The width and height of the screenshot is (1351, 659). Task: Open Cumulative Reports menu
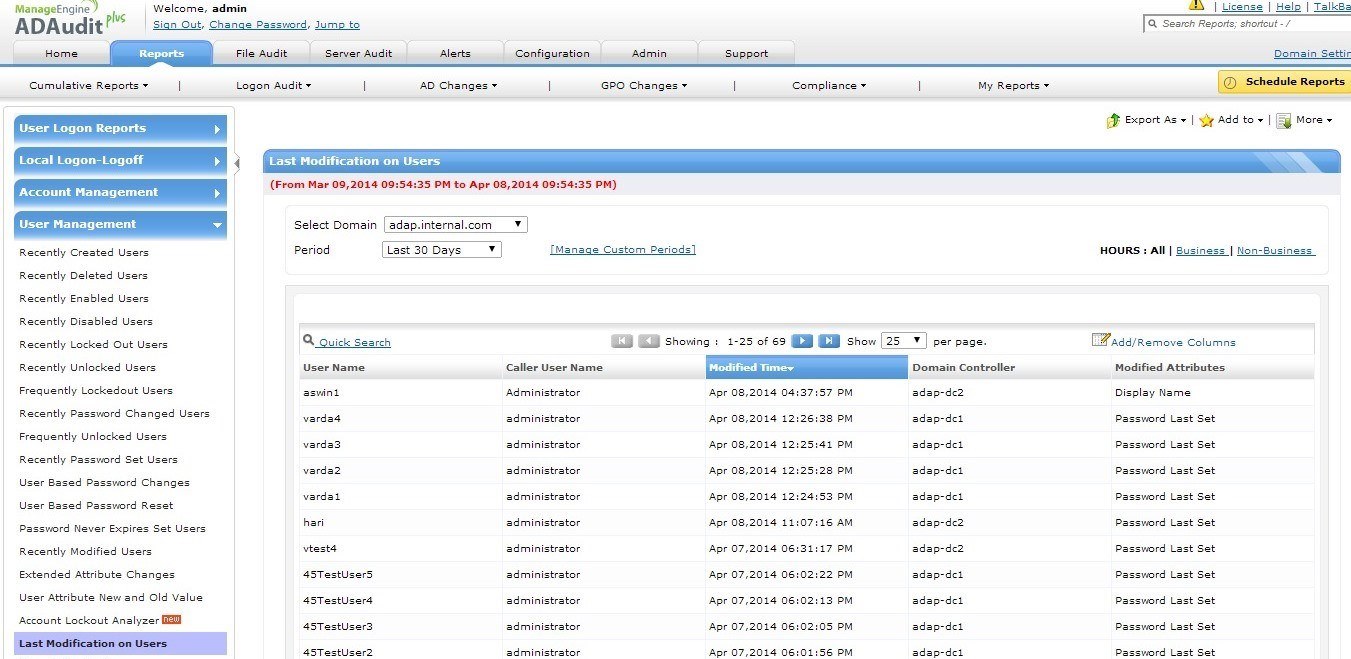click(x=88, y=86)
